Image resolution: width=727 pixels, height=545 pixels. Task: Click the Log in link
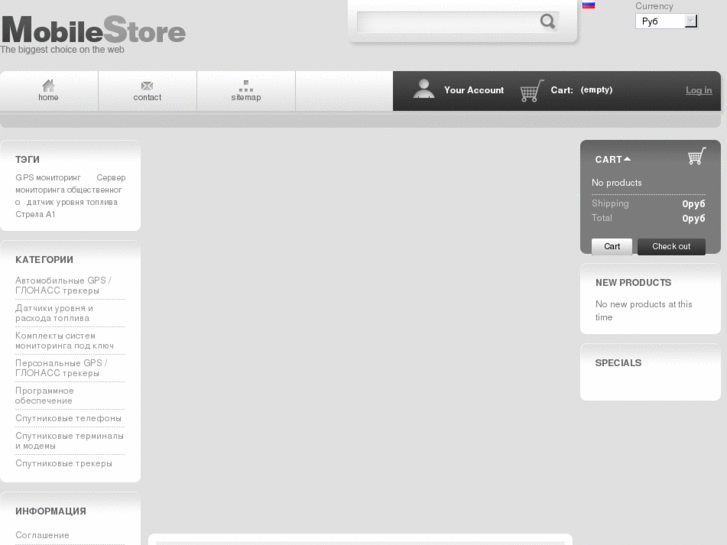tap(699, 90)
